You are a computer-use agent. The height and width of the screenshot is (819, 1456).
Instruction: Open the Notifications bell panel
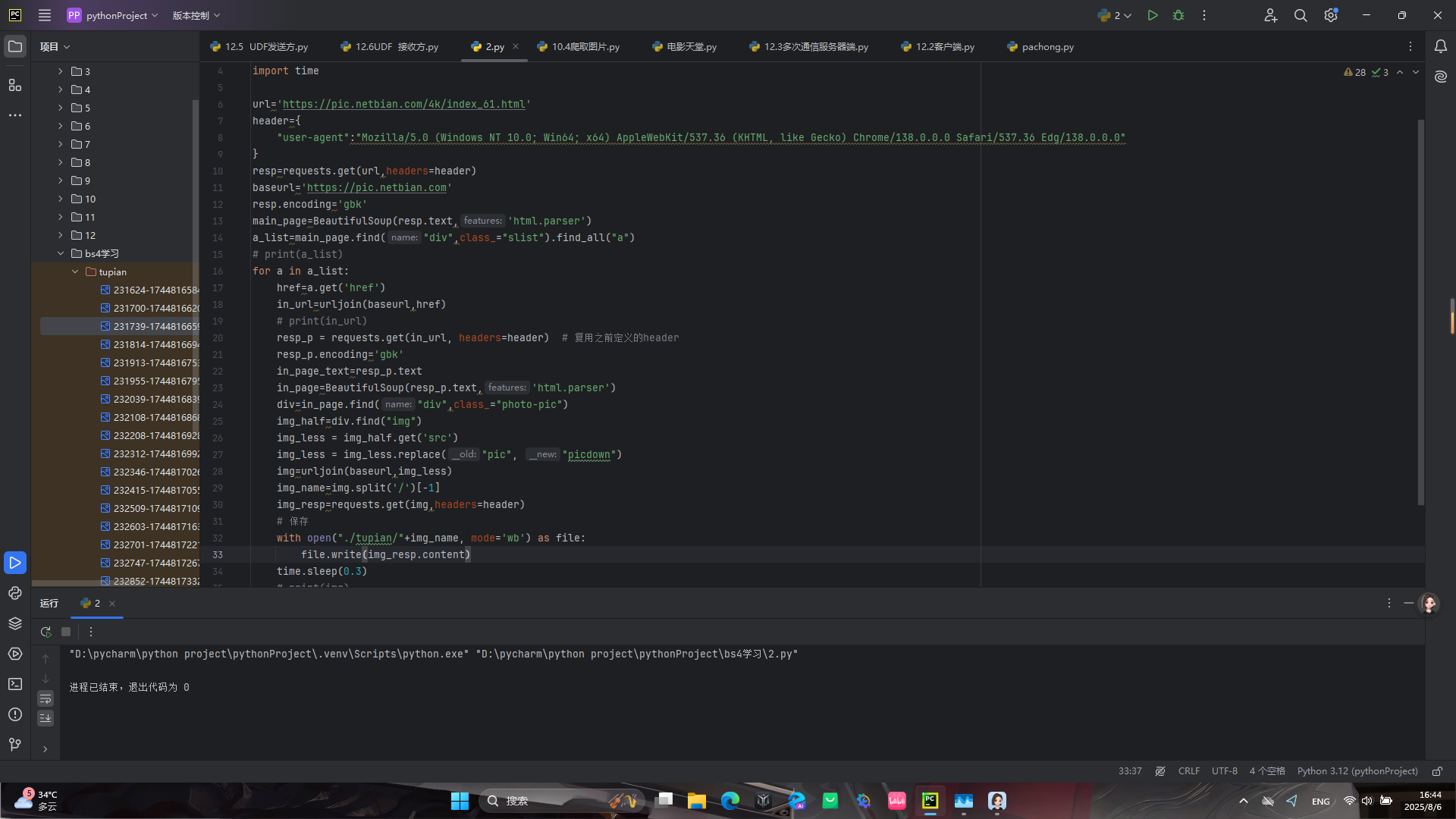(x=1440, y=46)
